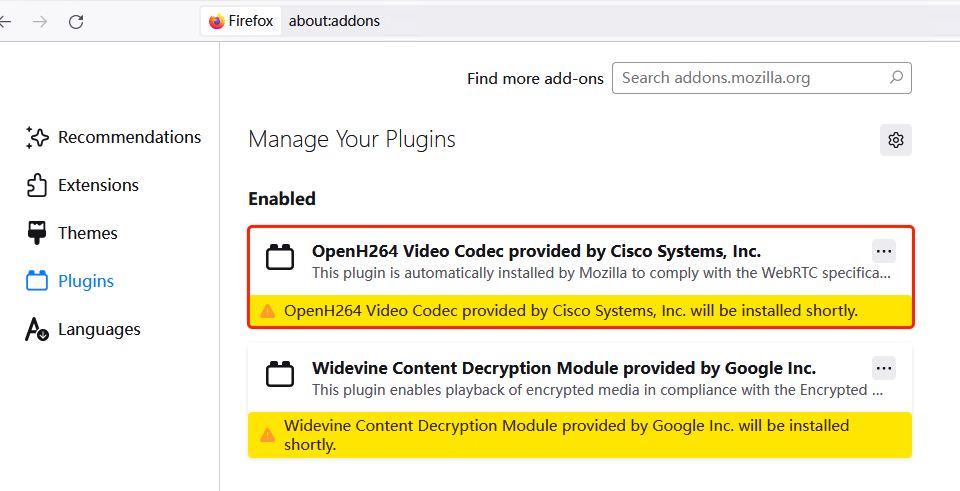
Task: Click the Recommendations sparkle icon
Action: click(37, 138)
